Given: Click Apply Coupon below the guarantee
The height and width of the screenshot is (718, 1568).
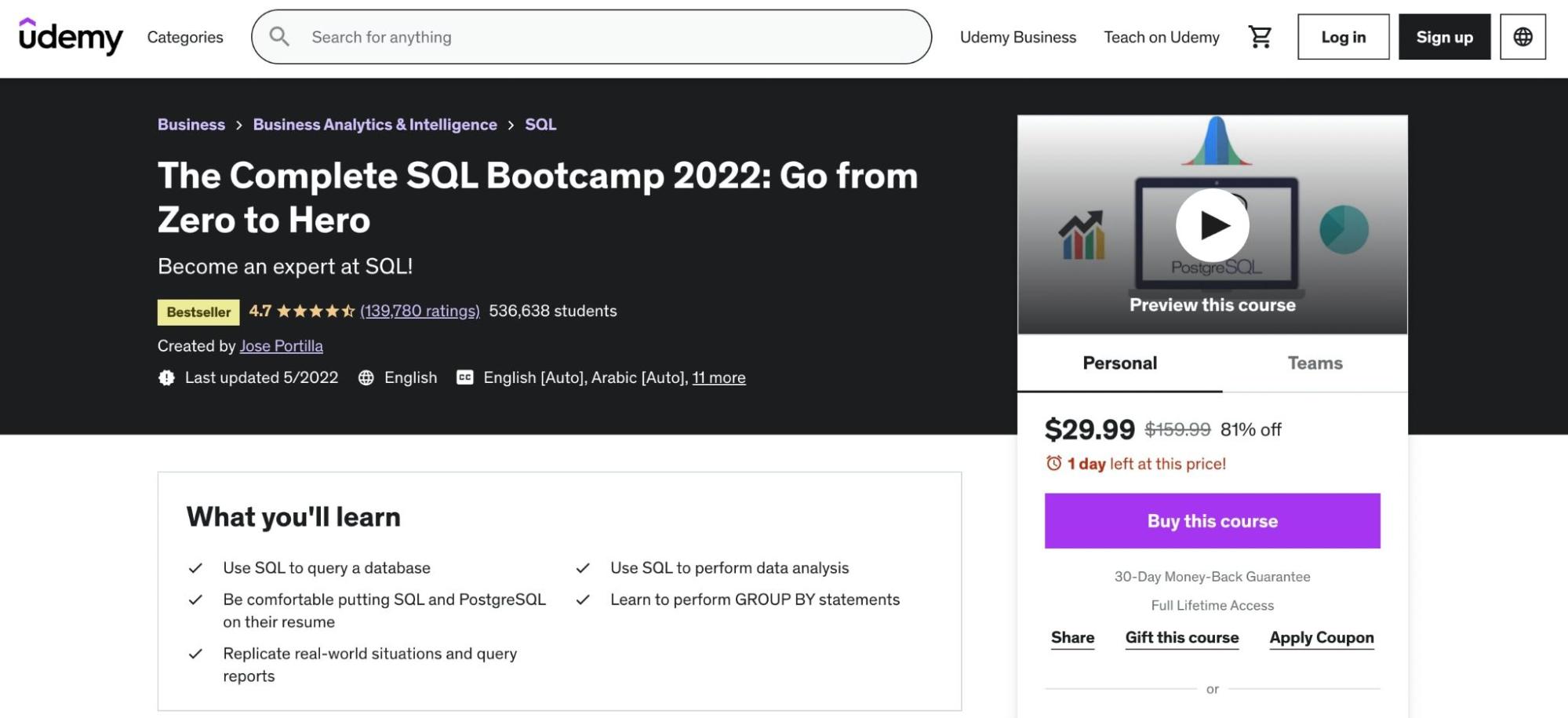Looking at the screenshot, I should 1321,637.
